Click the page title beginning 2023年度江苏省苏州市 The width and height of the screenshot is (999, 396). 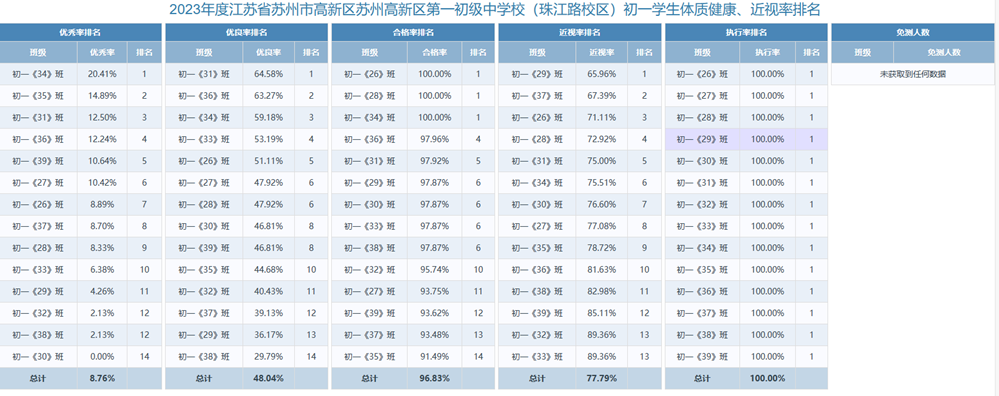click(x=494, y=10)
